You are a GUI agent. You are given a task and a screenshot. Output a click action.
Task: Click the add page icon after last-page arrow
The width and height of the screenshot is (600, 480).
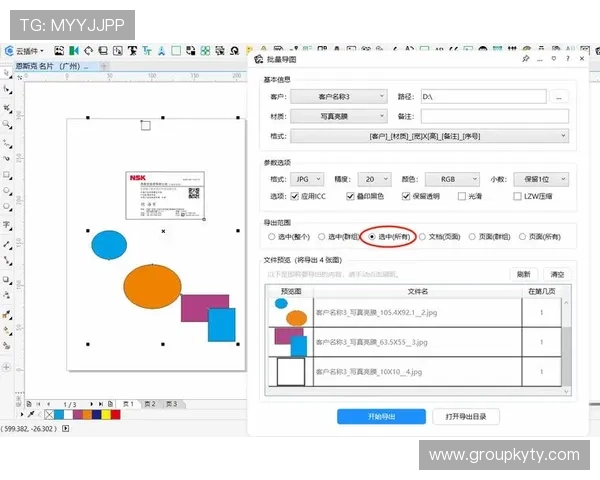[x=110, y=404]
